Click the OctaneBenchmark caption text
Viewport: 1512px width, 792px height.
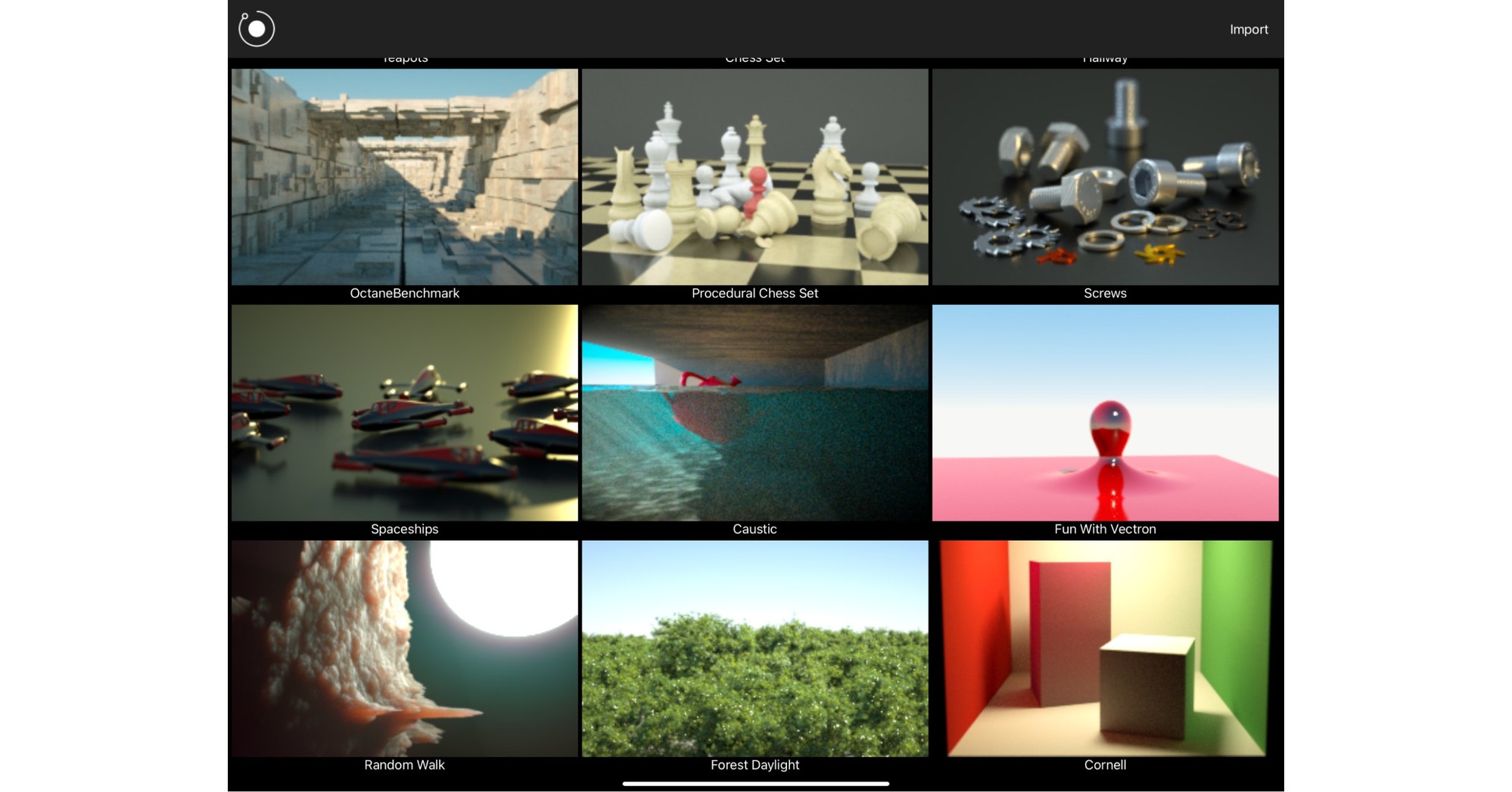tap(403, 293)
